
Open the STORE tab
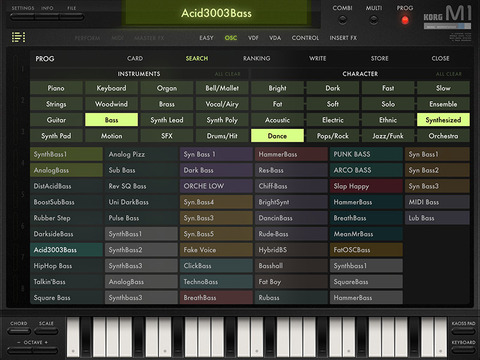coord(379,58)
